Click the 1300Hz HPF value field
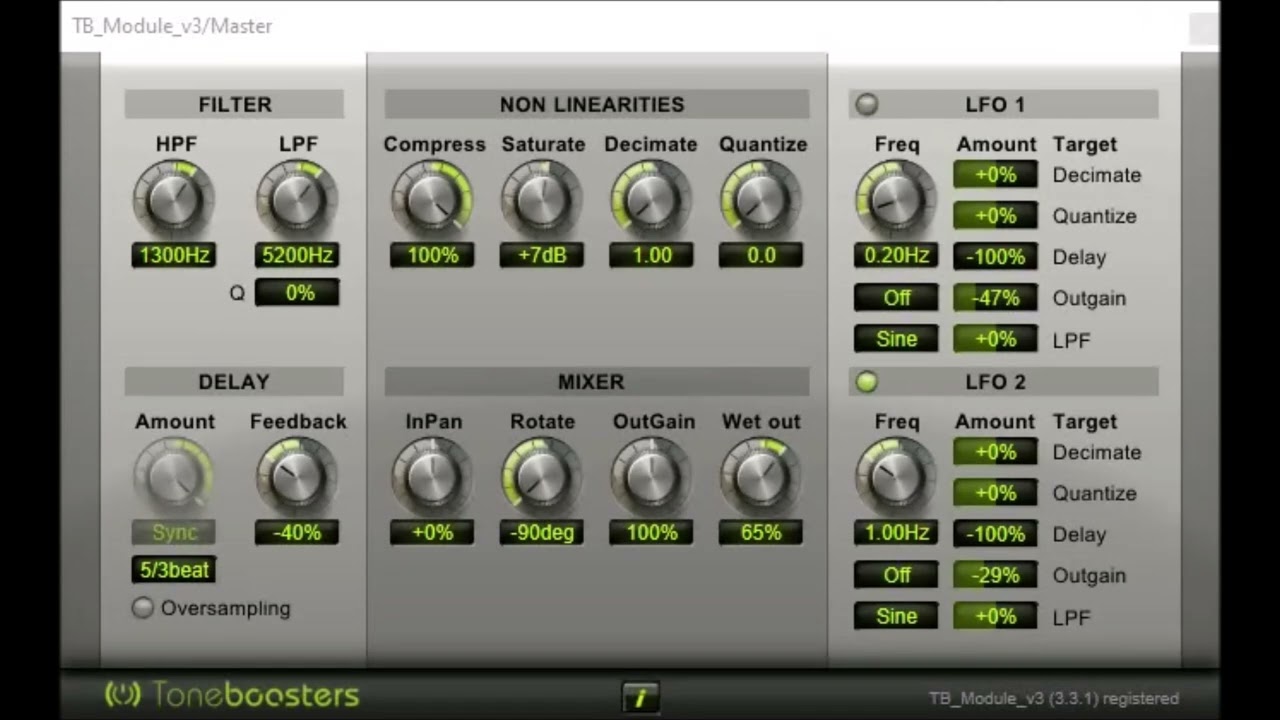This screenshot has width=1280, height=720. click(x=174, y=255)
